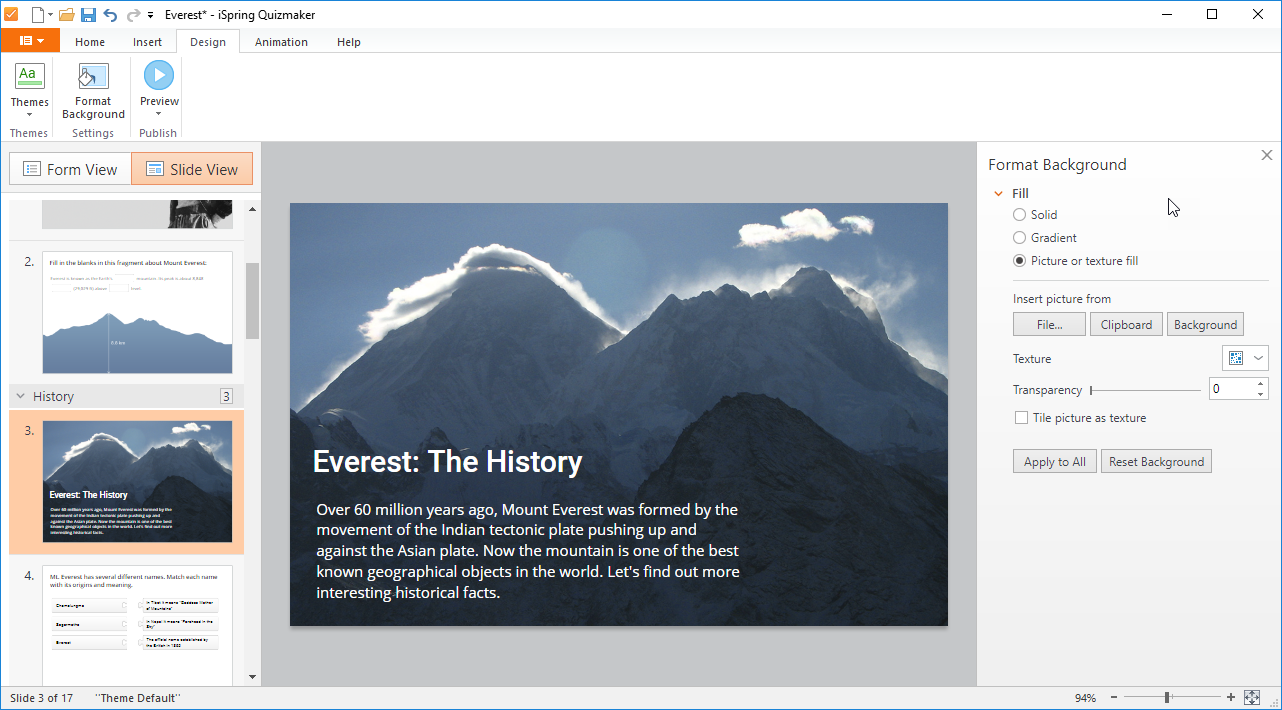
Task: Click the Open folder icon
Action: (x=66, y=15)
